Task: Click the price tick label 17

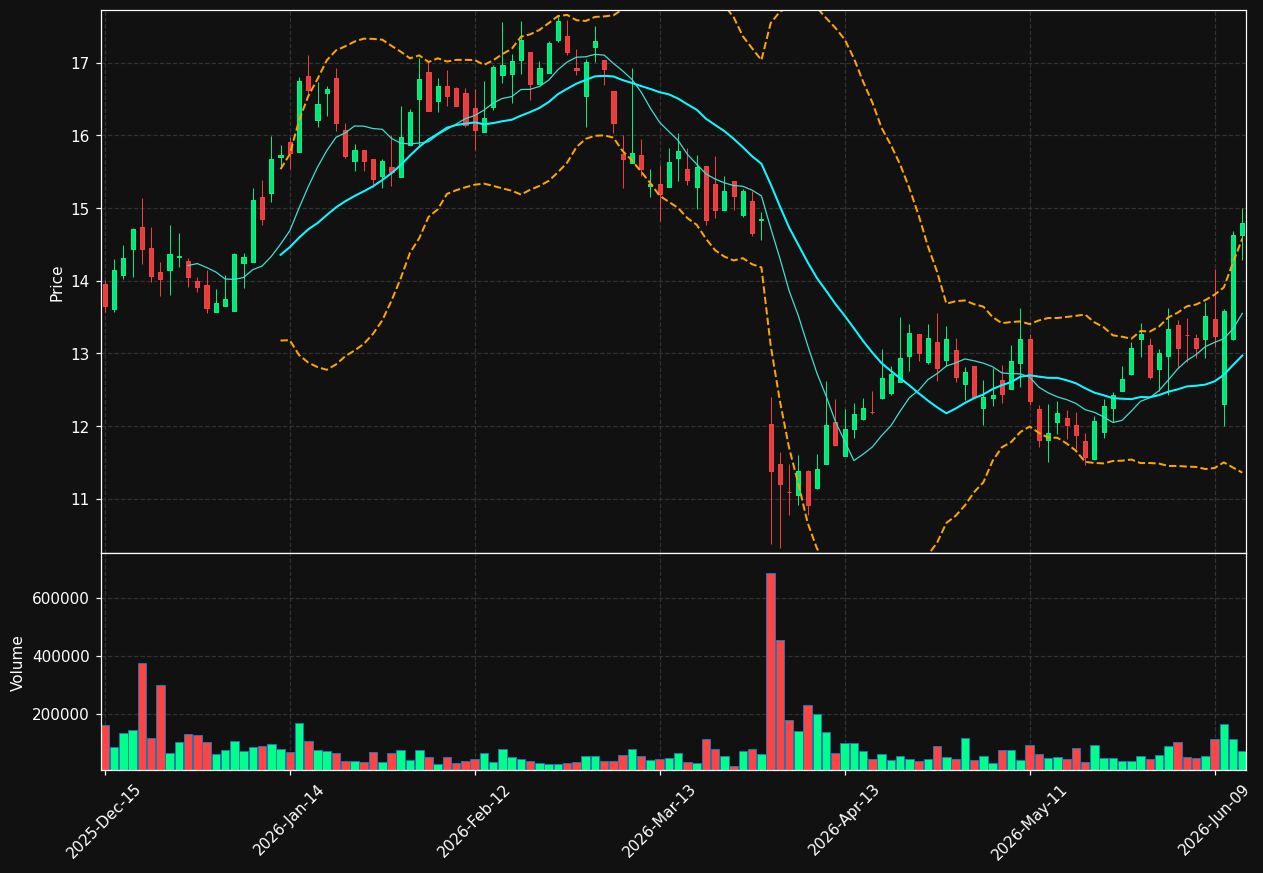Action: (80, 64)
